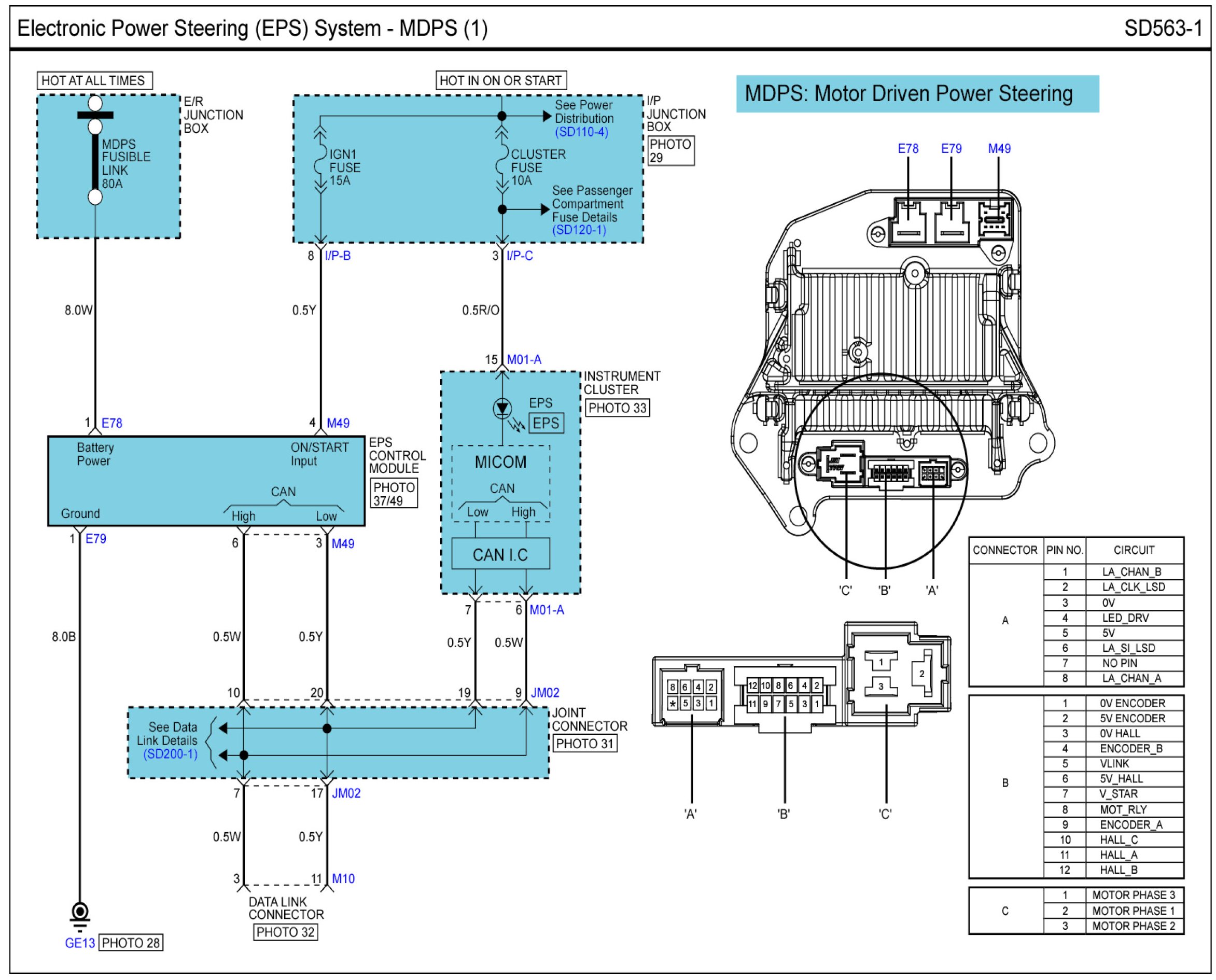Click the MICOM block in cluster
Viewport: 1216px width, 980px height.
[x=500, y=463]
